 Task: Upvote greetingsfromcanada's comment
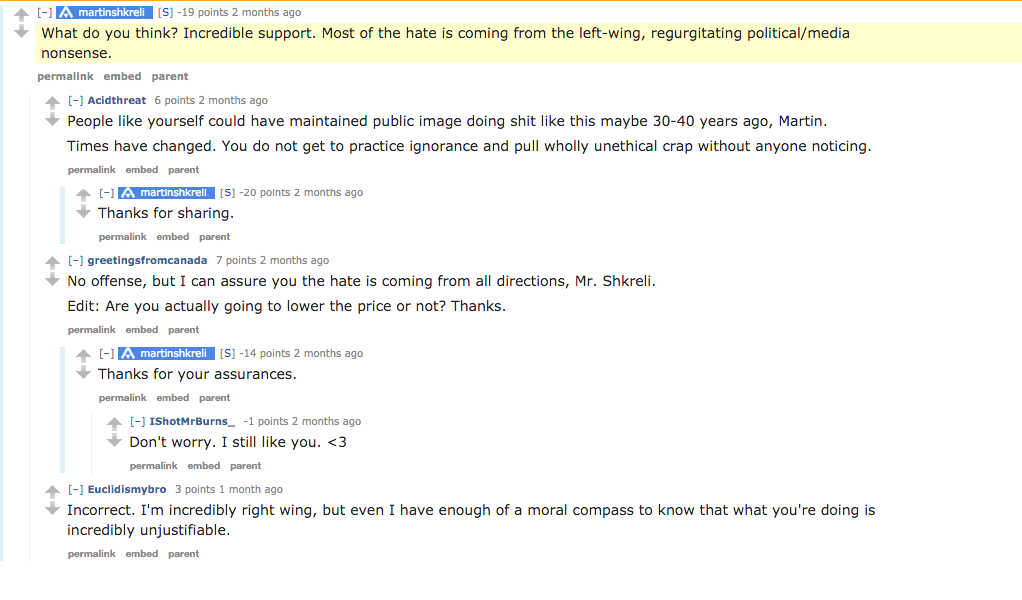(52, 263)
